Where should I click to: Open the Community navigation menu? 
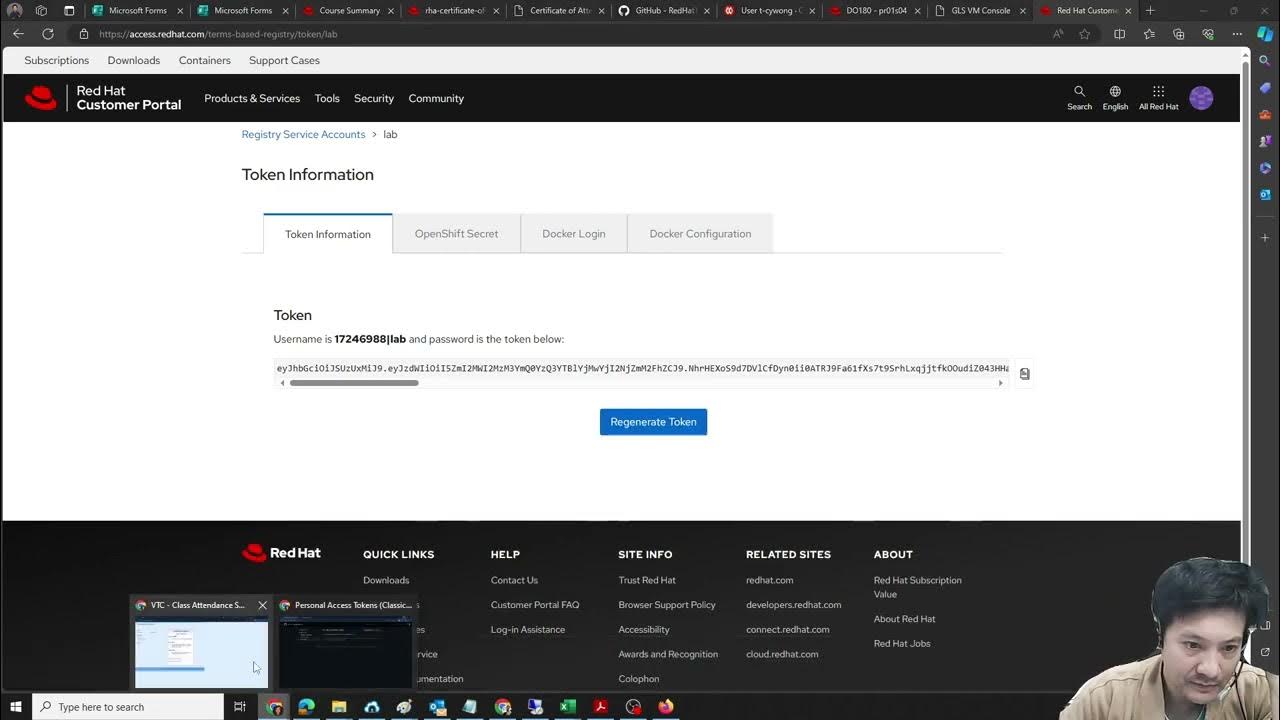tap(436, 98)
